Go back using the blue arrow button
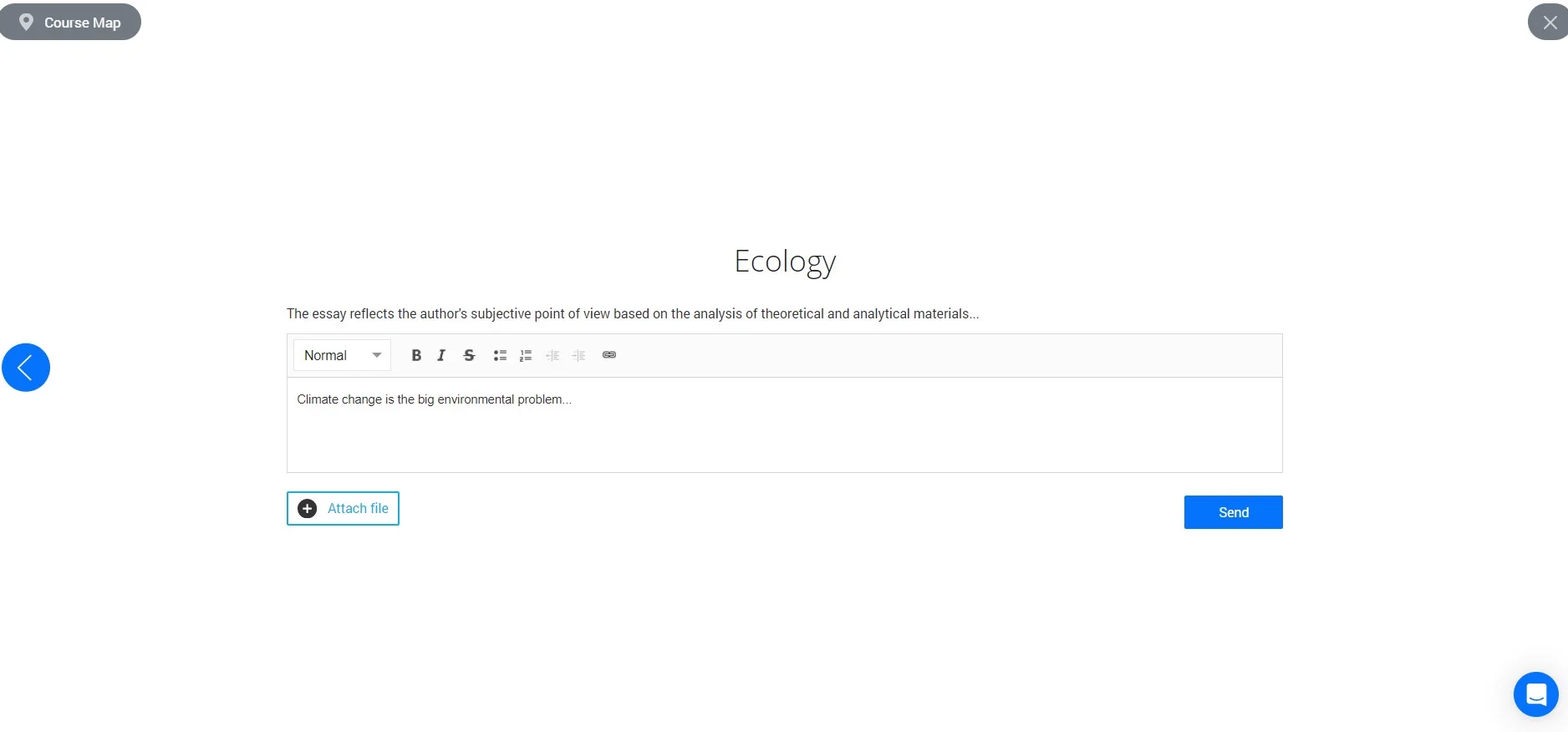This screenshot has width=1568, height=732. tap(26, 368)
